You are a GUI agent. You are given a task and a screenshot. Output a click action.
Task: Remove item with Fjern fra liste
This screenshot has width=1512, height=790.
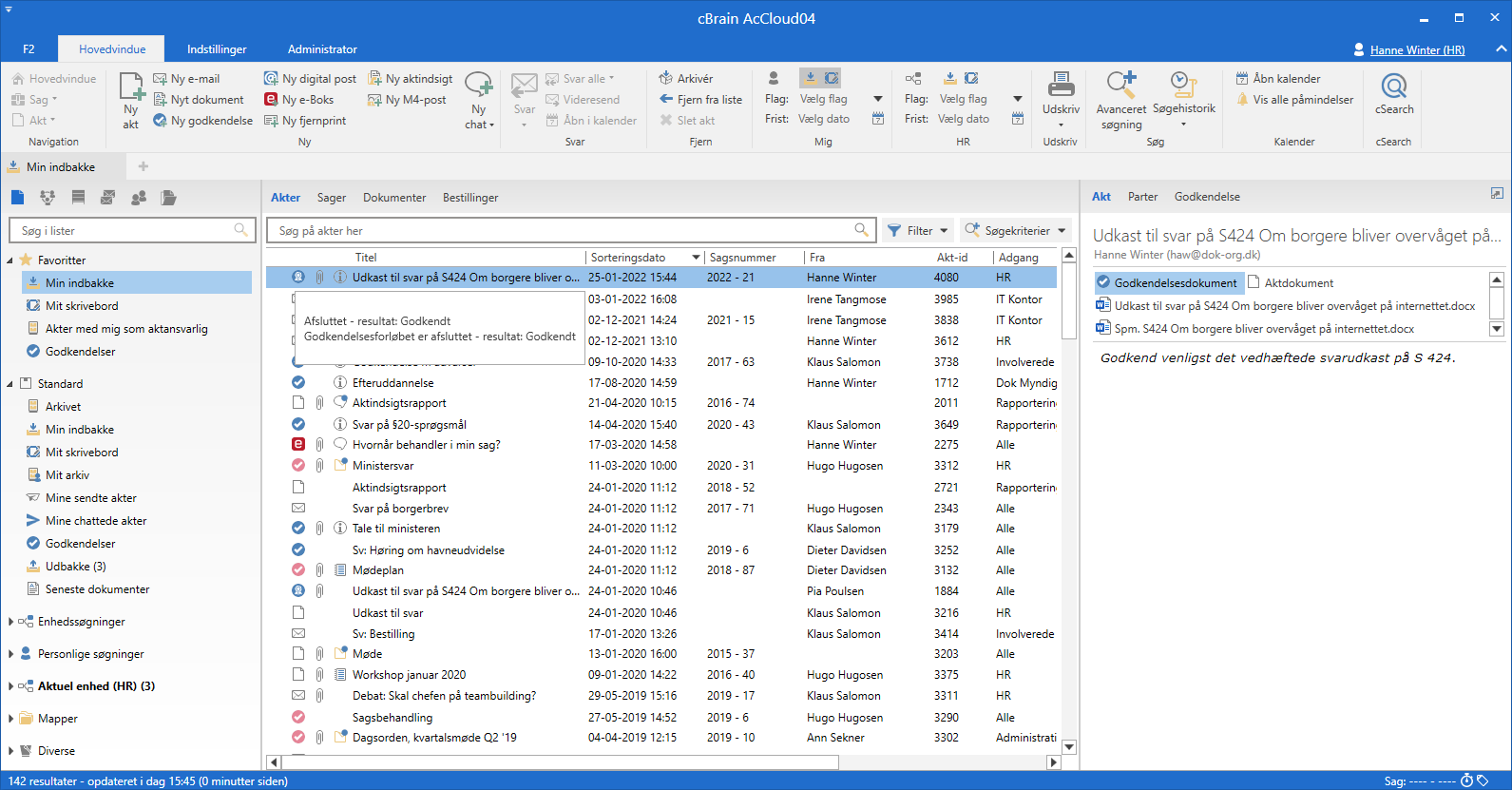pos(700,100)
